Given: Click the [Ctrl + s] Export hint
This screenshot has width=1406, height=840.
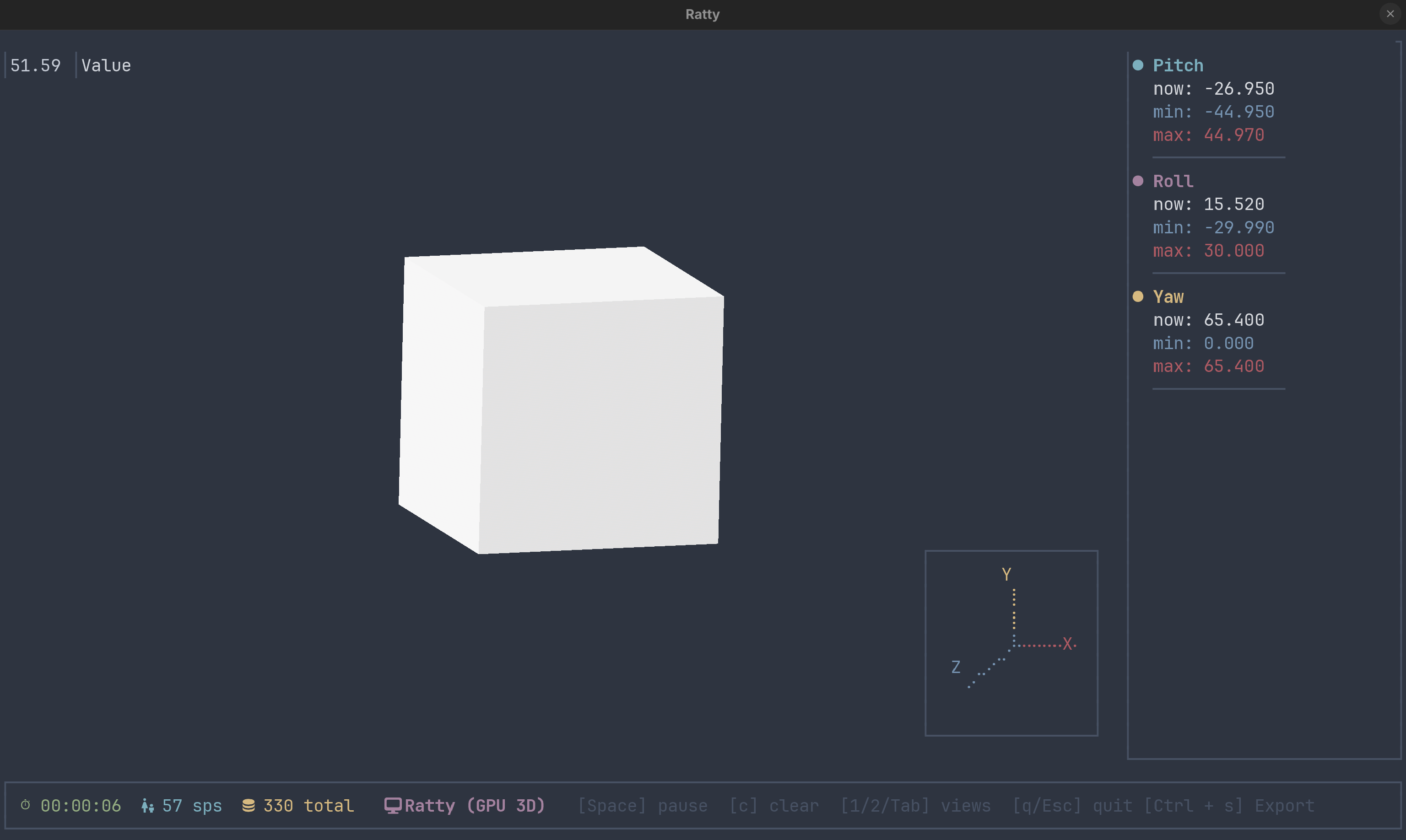Looking at the screenshot, I should pos(1229,806).
